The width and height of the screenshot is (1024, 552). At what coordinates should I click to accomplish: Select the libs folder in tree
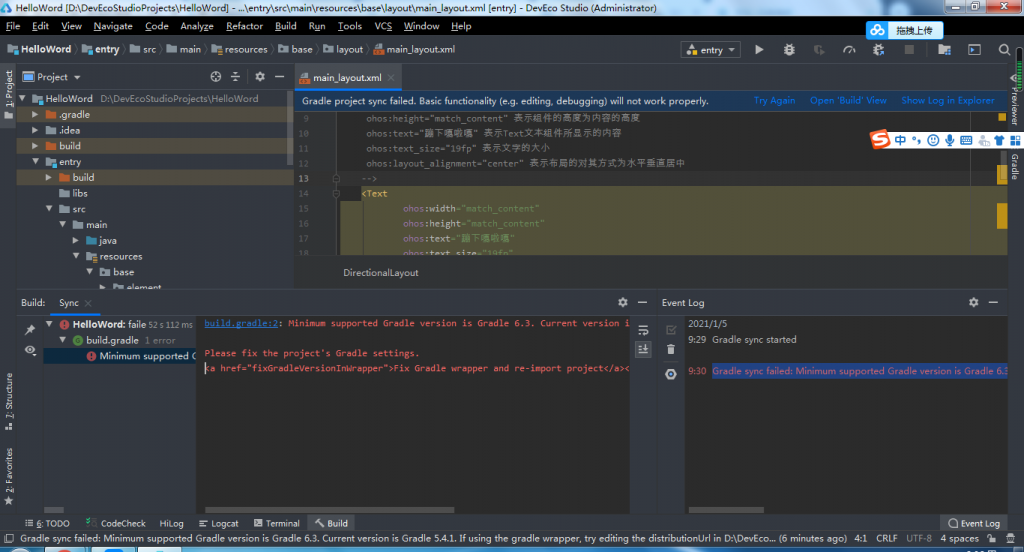pos(80,193)
